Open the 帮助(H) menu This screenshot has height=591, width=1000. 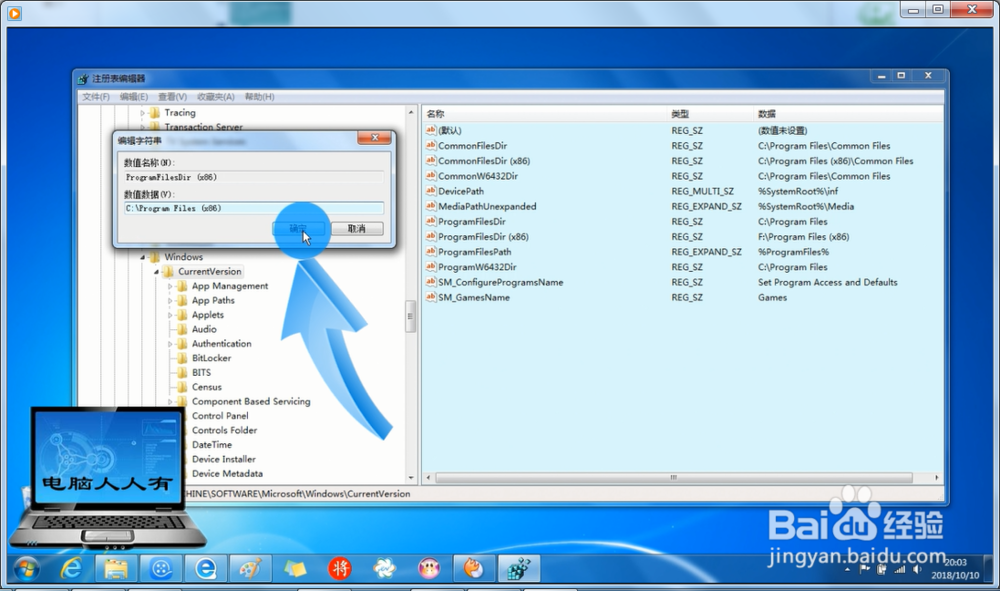tap(259, 97)
